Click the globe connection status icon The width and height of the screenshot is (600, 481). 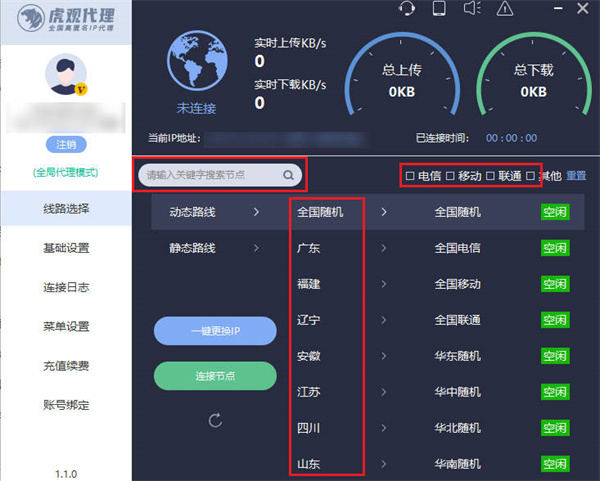(197, 60)
